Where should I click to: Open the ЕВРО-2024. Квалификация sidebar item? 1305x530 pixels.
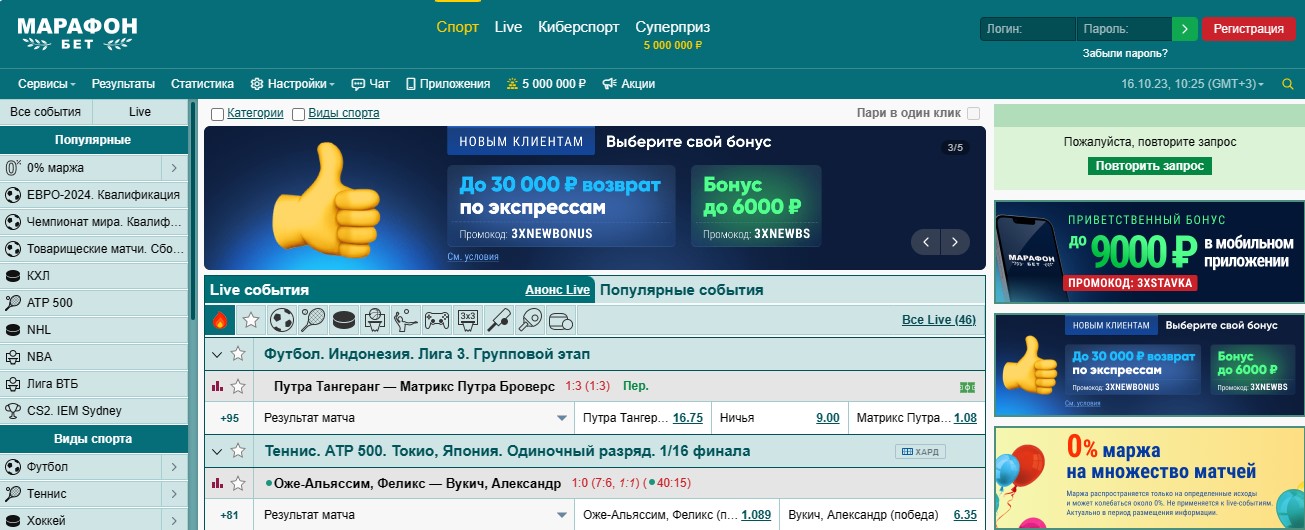pyautogui.click(x=94, y=195)
